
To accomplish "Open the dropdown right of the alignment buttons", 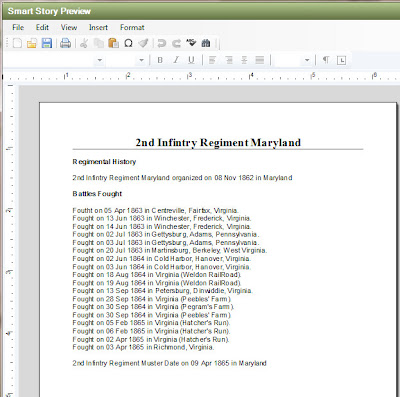I will coord(307,60).
